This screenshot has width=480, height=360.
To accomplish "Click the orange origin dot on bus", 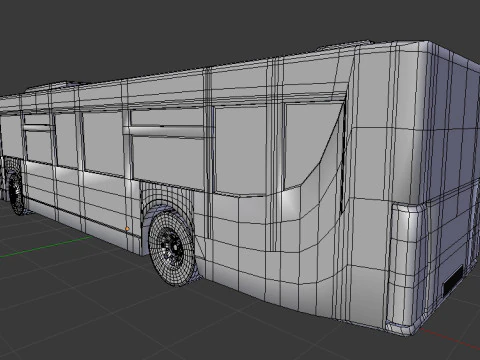I will click(127, 229).
